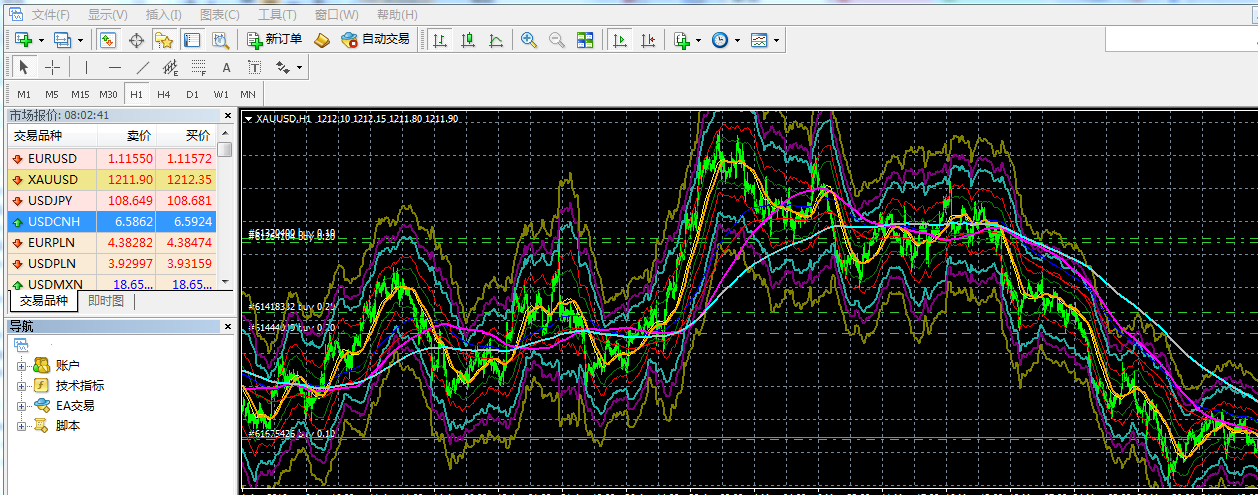Open MetaEditor via the yellow book icon
Image resolution: width=1258 pixels, height=495 pixels.
tap(321, 40)
